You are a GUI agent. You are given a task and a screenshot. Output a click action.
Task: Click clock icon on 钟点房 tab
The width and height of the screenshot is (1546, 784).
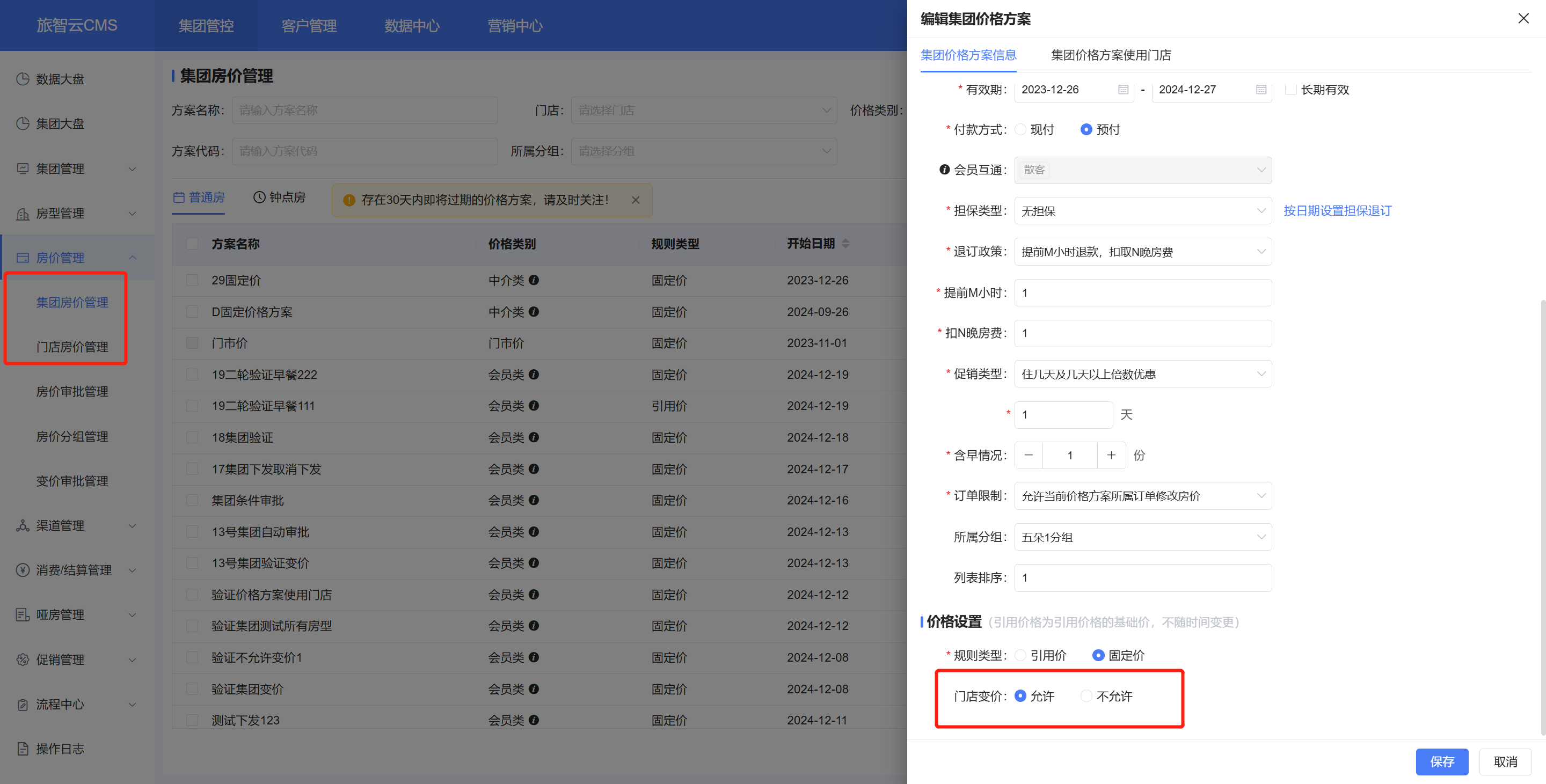pos(259,197)
